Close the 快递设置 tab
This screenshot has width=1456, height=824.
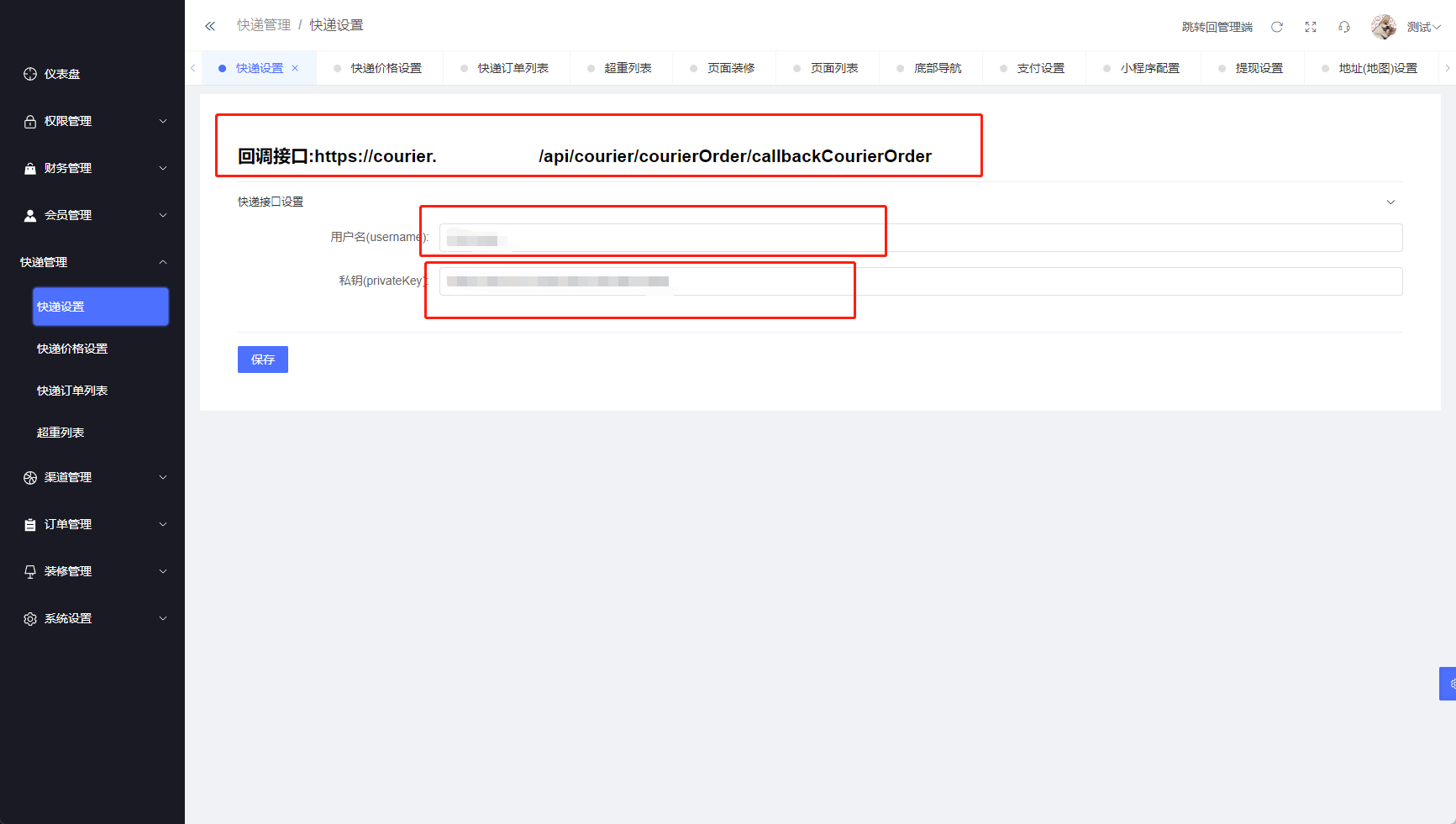[295, 69]
